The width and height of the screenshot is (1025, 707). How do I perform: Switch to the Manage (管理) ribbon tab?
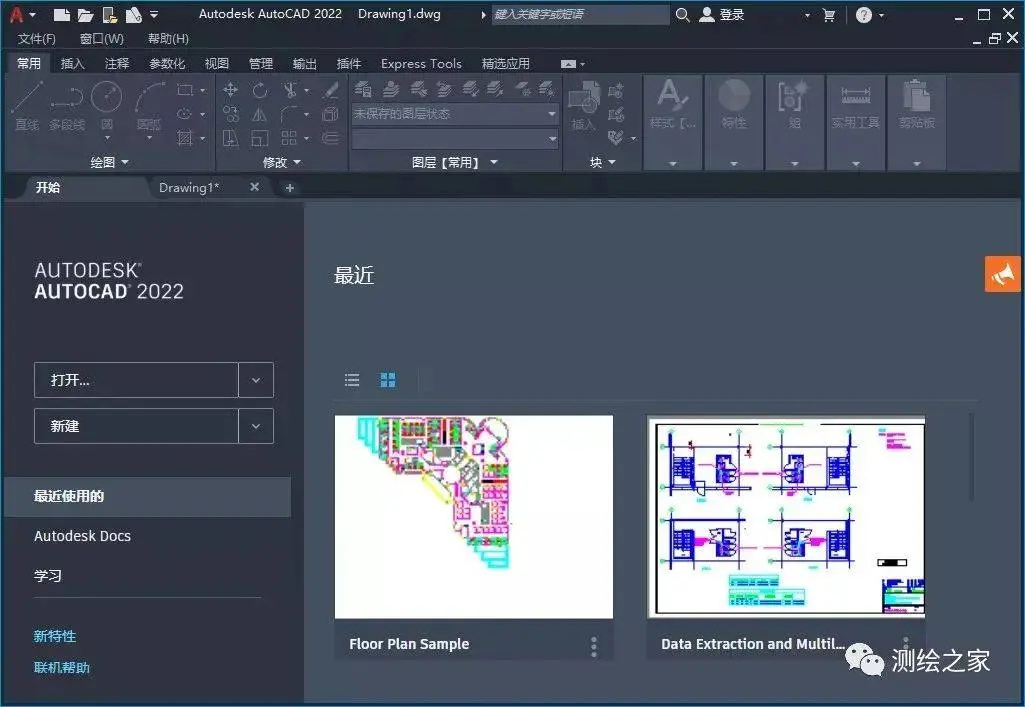tap(261, 63)
